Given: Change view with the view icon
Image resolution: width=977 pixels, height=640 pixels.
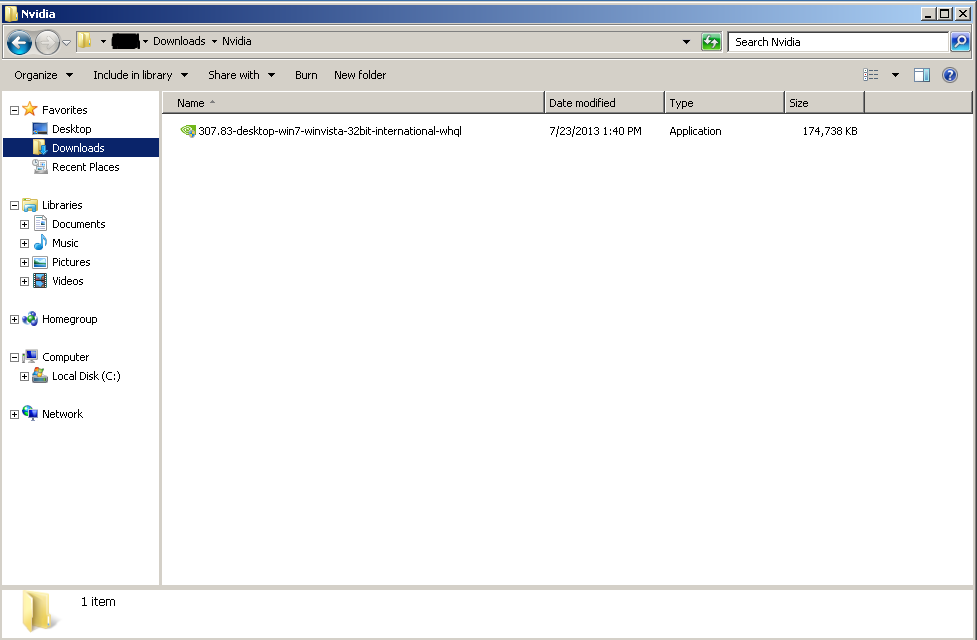Looking at the screenshot, I should (x=870, y=75).
